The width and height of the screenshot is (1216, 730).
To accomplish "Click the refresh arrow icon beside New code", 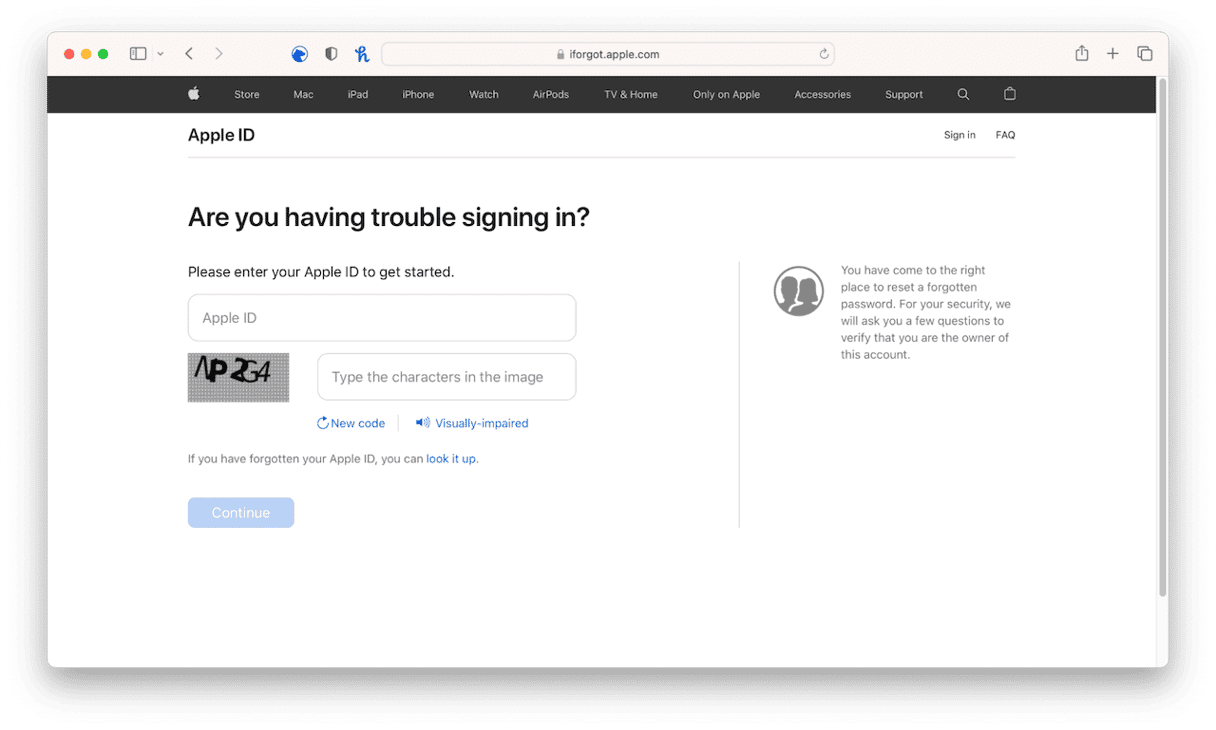I will [x=323, y=423].
